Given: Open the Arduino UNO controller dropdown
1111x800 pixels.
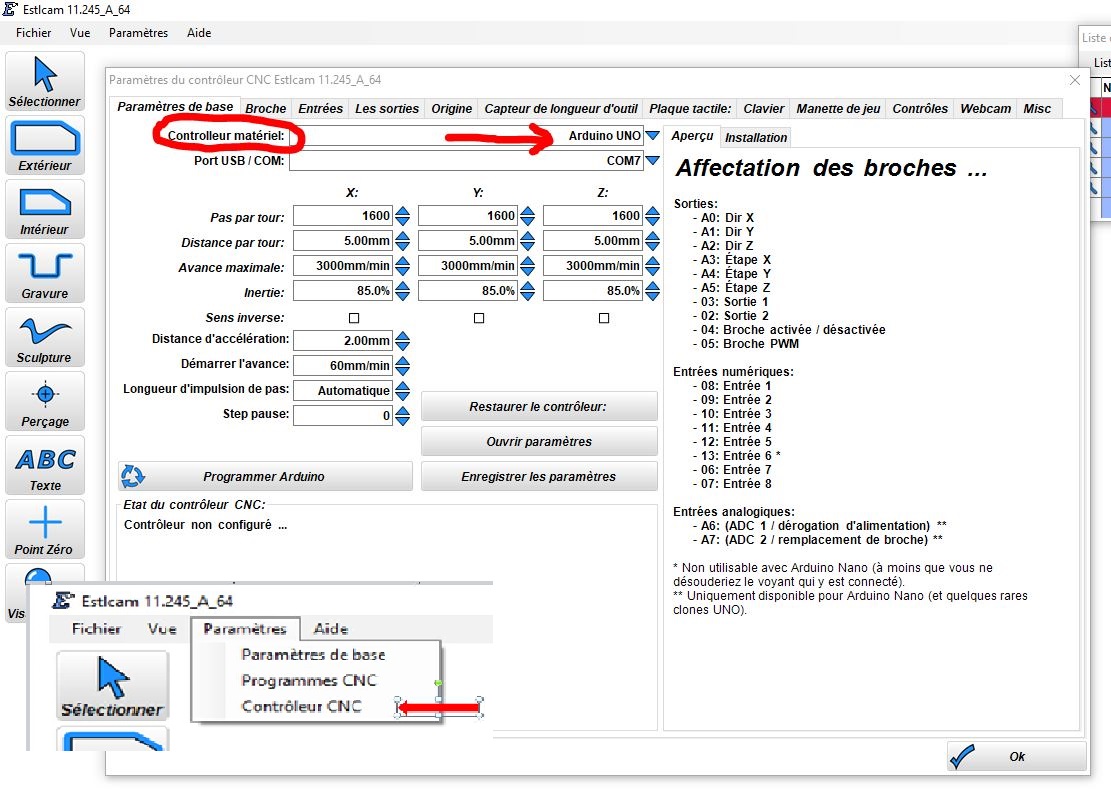Looking at the screenshot, I should pyautogui.click(x=652, y=136).
